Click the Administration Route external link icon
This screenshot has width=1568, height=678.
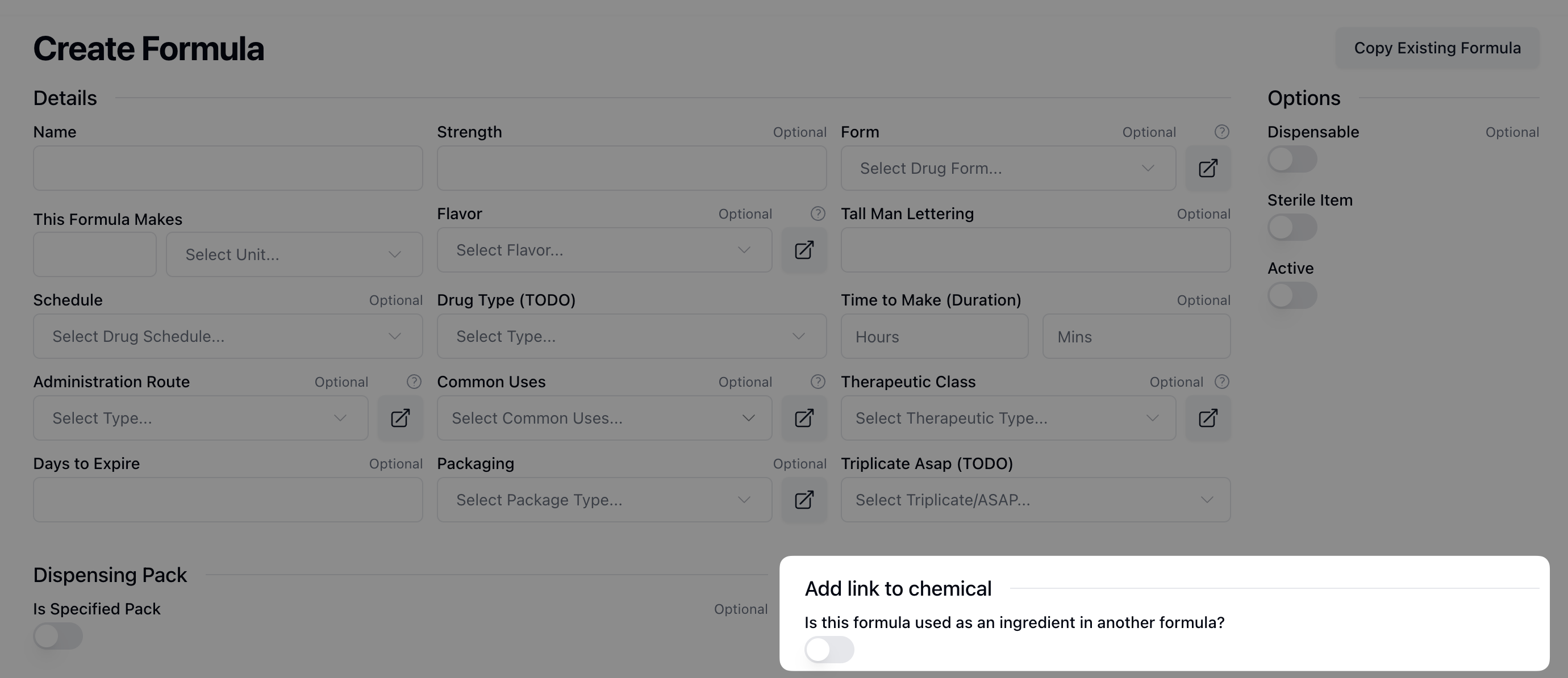coord(400,418)
